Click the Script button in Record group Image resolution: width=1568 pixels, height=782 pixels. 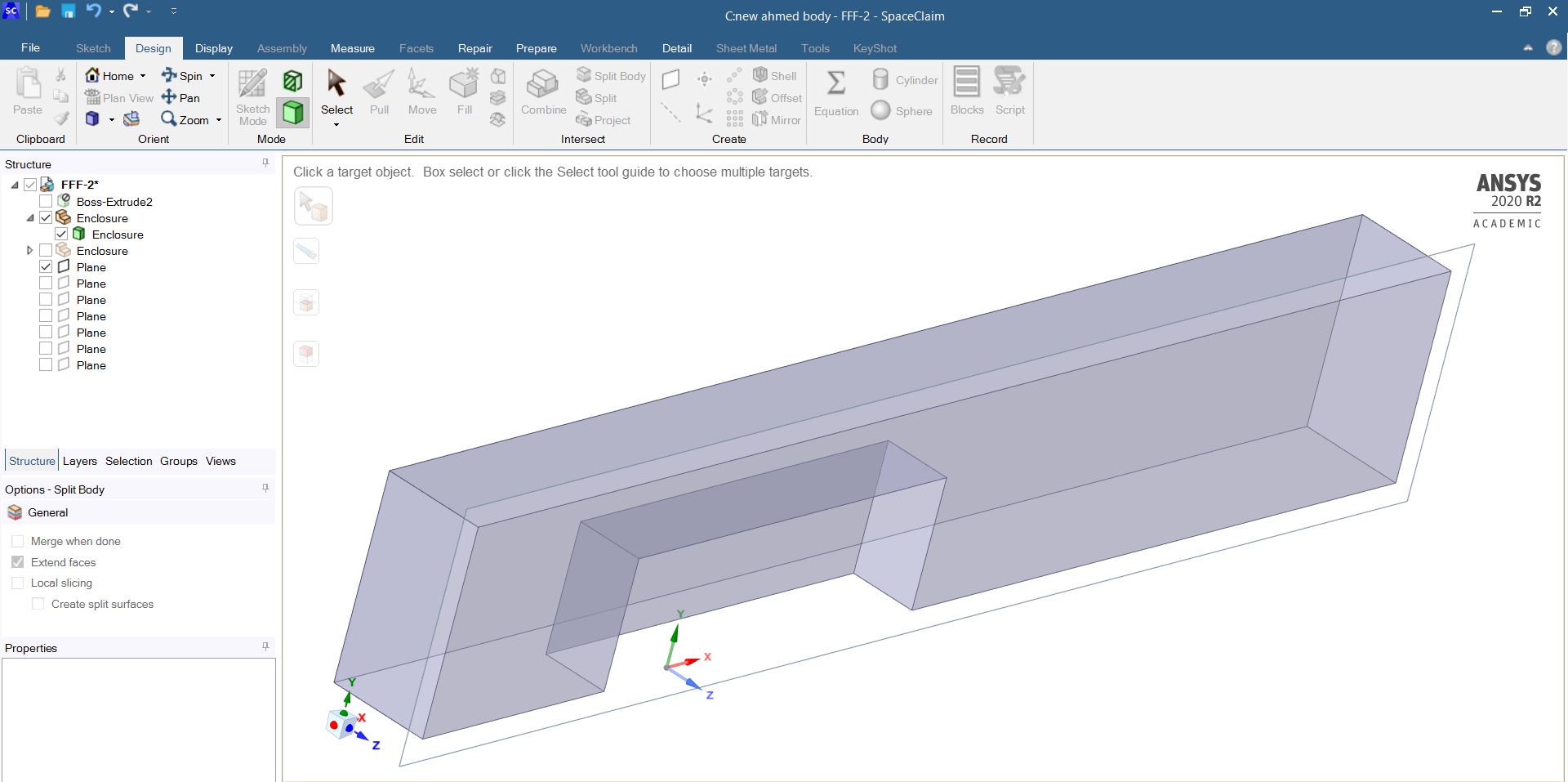pos(1009,92)
